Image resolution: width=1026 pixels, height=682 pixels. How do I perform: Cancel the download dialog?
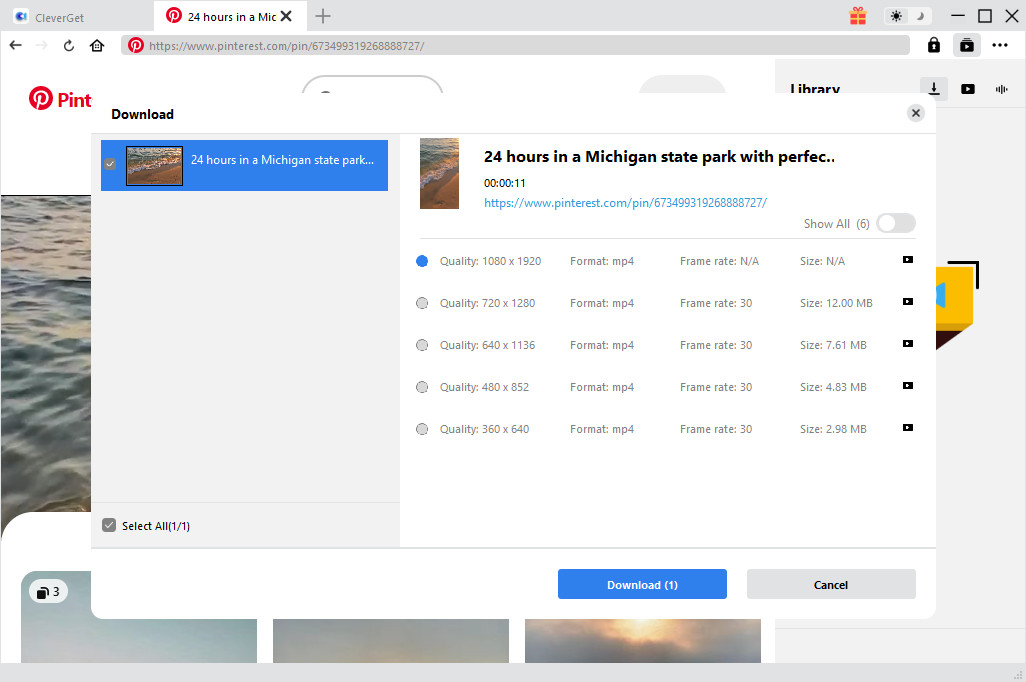coord(830,584)
